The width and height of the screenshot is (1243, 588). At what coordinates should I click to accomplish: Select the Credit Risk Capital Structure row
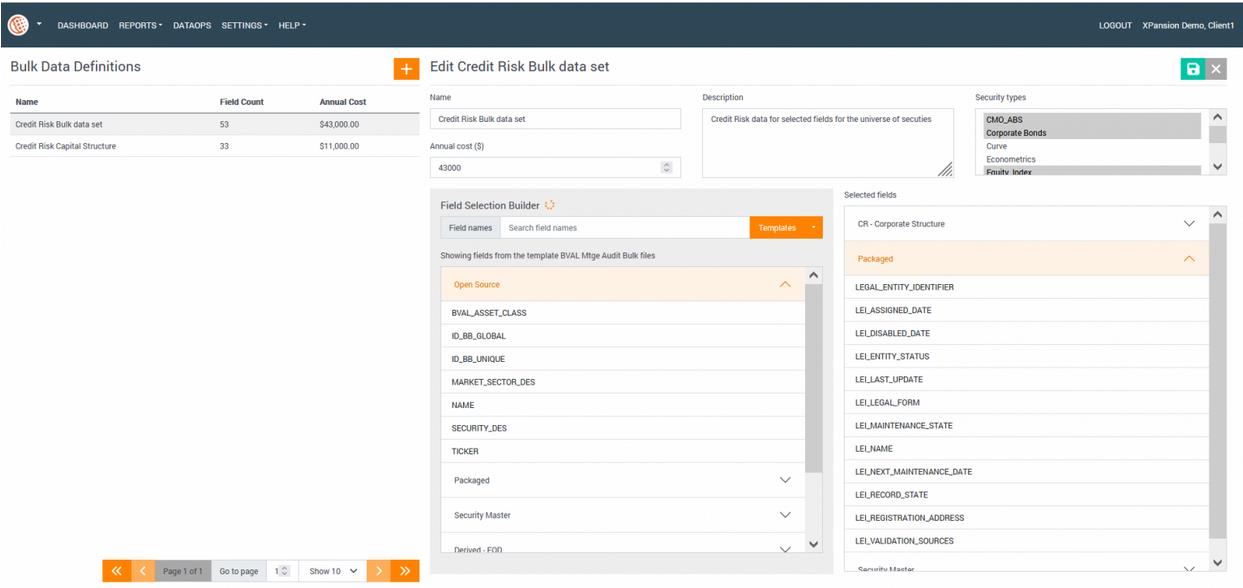tap(66, 146)
